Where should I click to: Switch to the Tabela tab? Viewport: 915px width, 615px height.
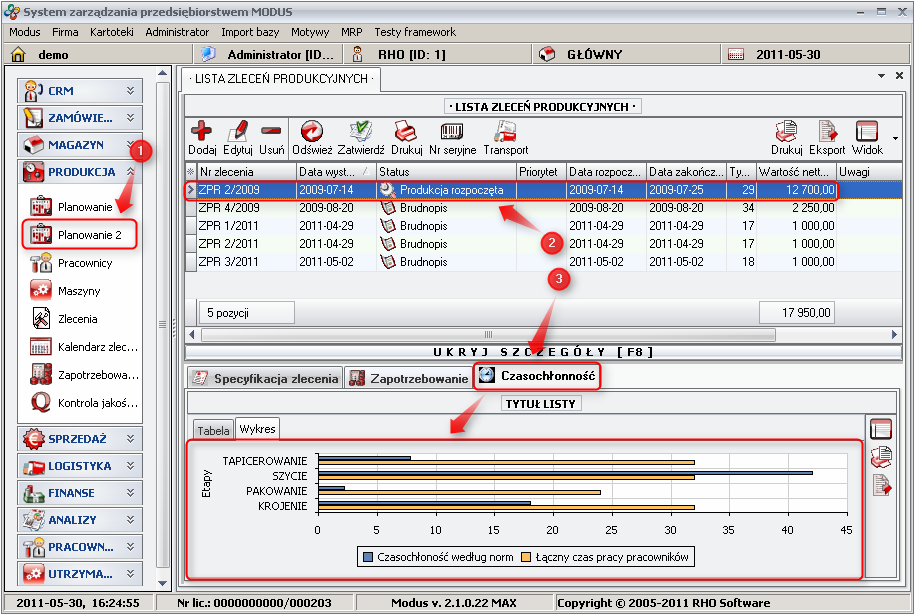click(x=213, y=429)
